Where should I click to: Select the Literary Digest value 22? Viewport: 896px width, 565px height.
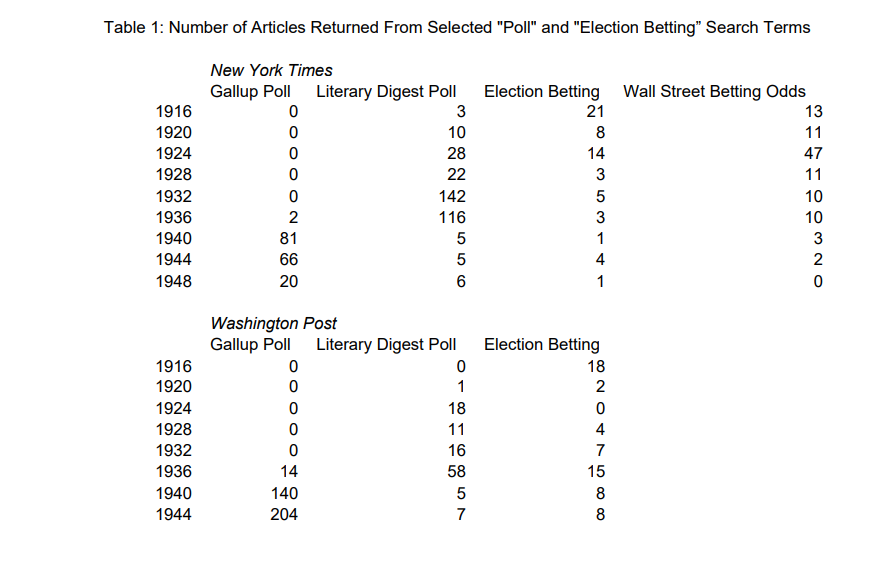click(x=456, y=175)
